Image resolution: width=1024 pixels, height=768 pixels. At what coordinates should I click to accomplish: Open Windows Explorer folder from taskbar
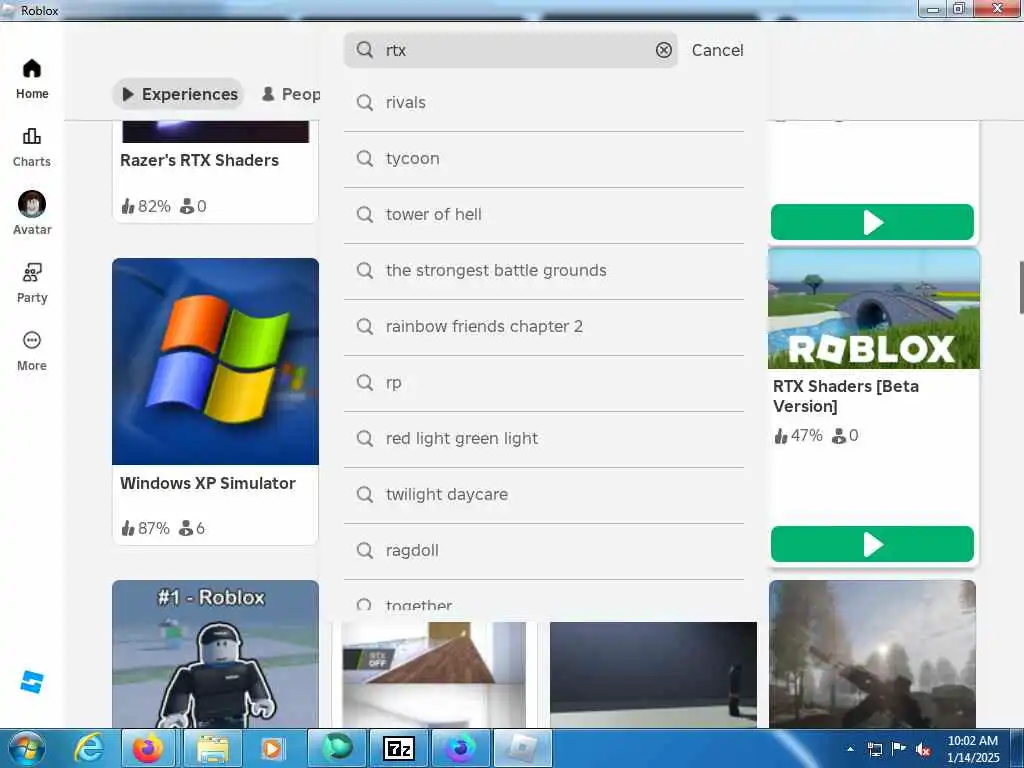point(213,748)
